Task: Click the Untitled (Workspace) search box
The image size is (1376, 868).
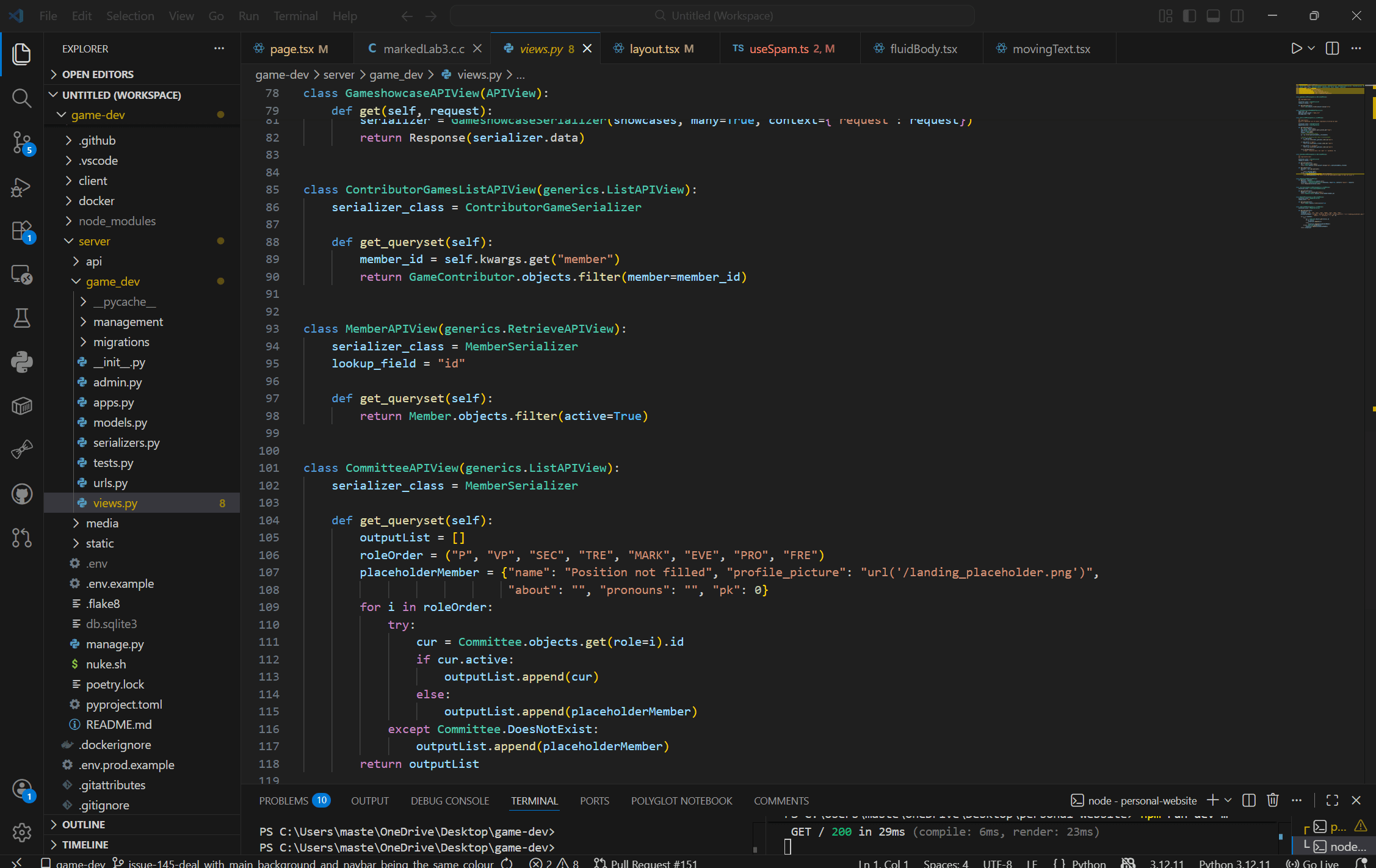Action: 712,16
